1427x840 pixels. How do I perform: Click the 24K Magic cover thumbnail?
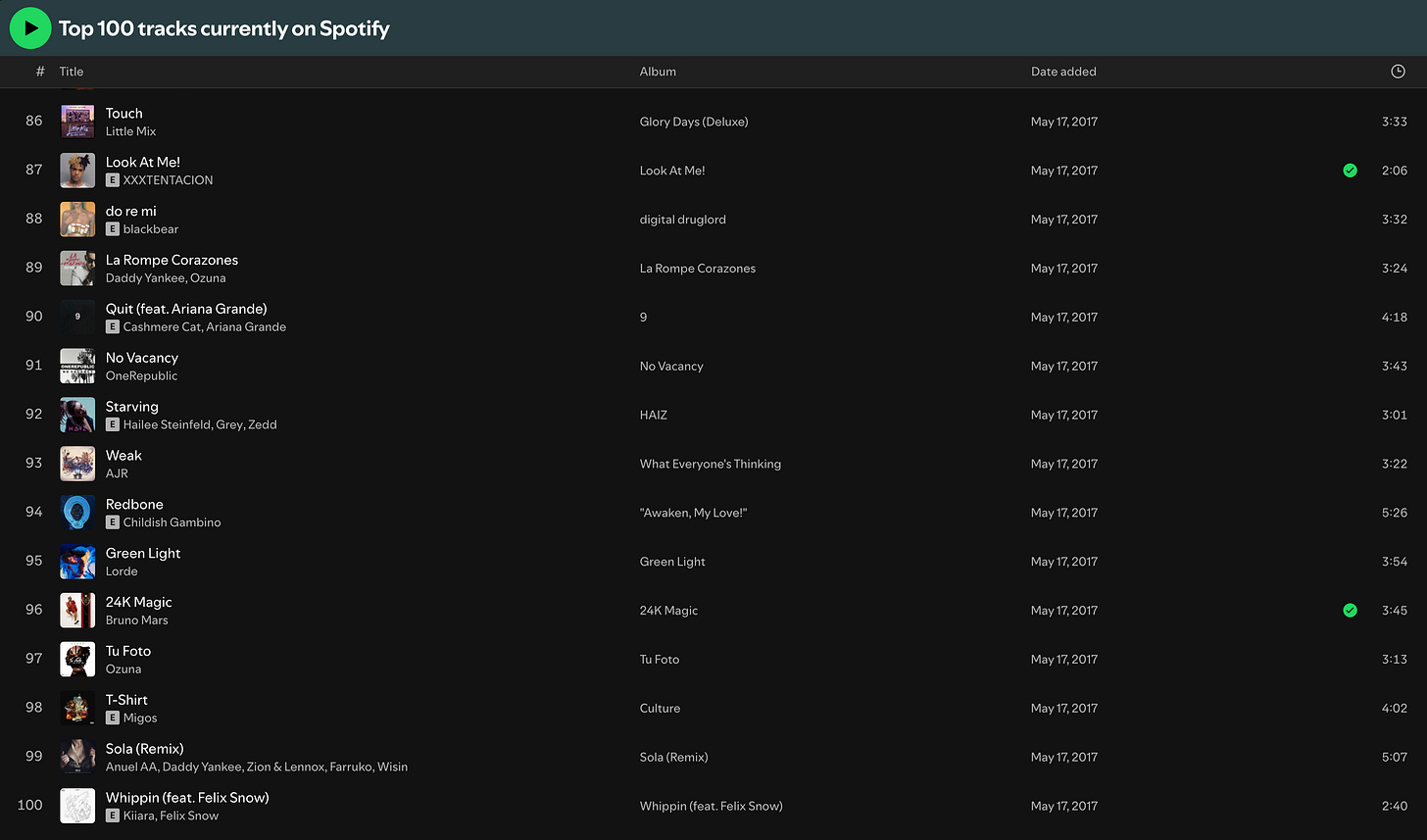pos(77,611)
